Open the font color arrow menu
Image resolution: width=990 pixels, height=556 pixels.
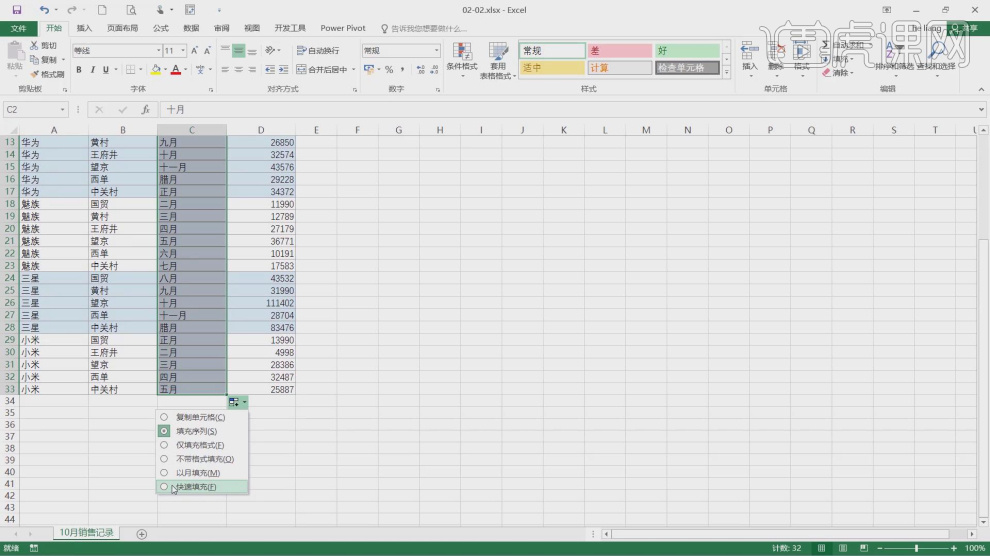[186, 69]
